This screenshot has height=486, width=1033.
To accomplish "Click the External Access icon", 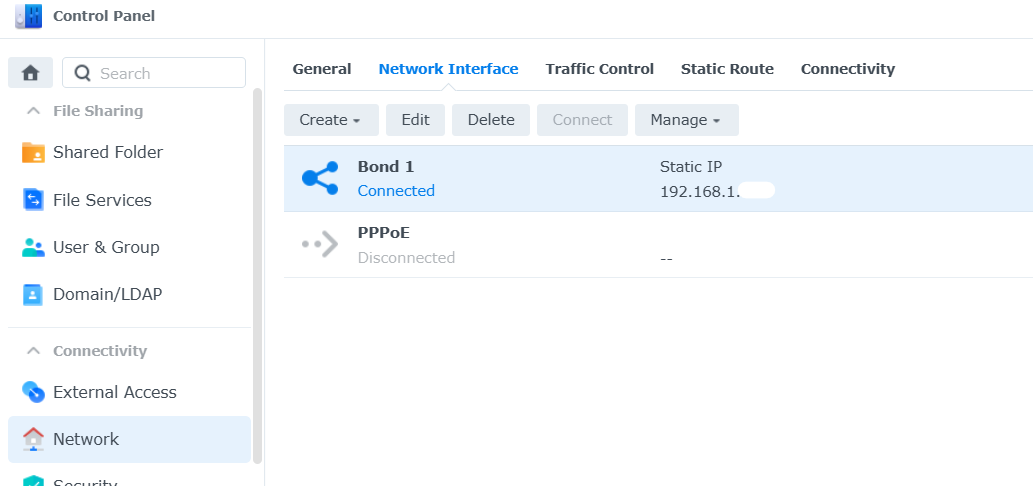I will point(33,392).
